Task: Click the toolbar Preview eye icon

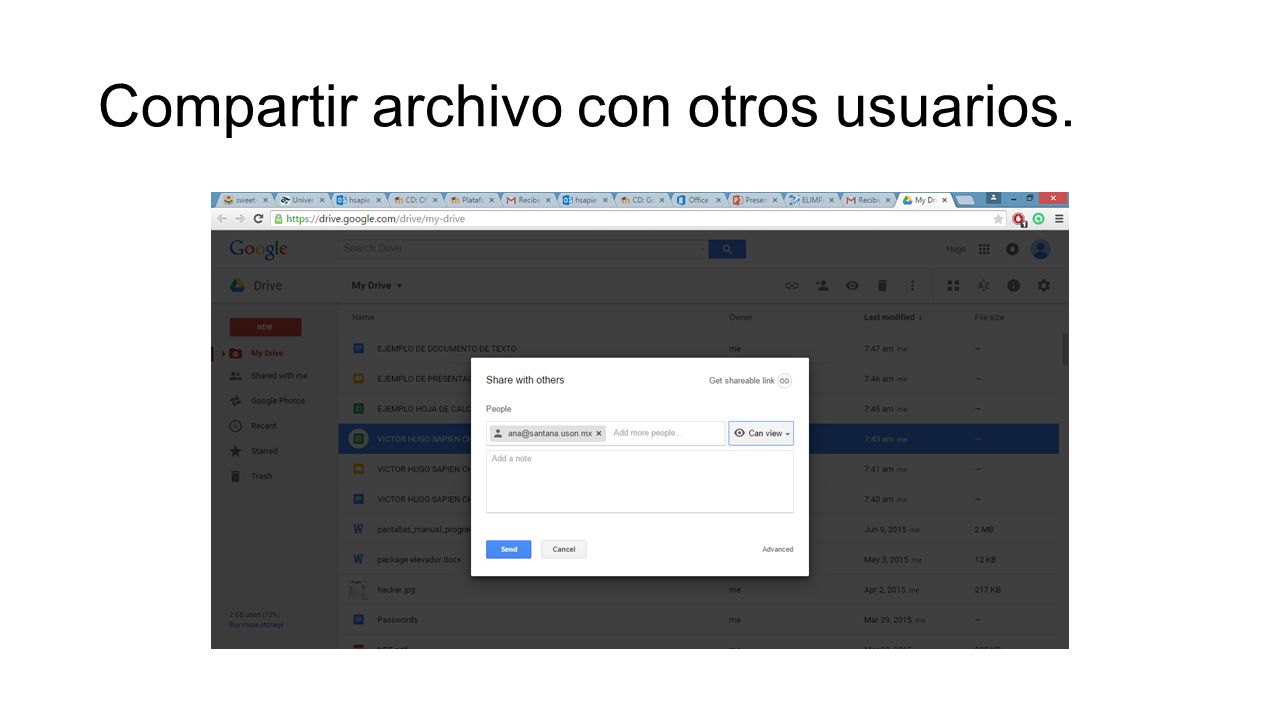Action: pos(852,285)
